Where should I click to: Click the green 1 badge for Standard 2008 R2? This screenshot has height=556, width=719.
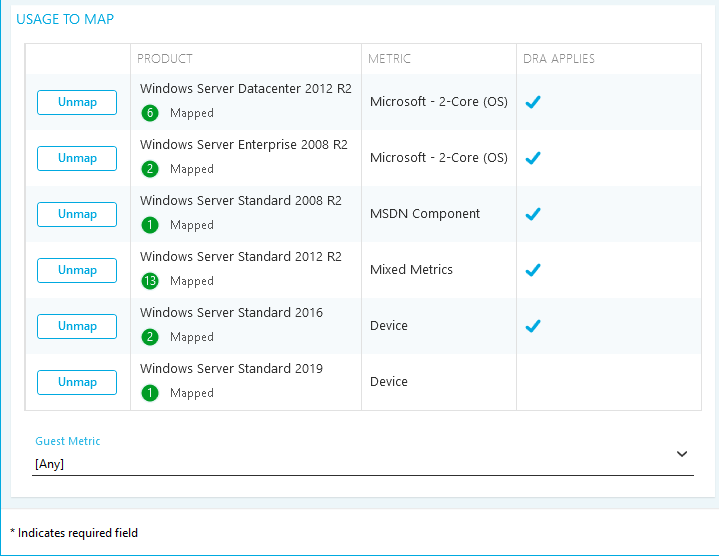(x=151, y=225)
